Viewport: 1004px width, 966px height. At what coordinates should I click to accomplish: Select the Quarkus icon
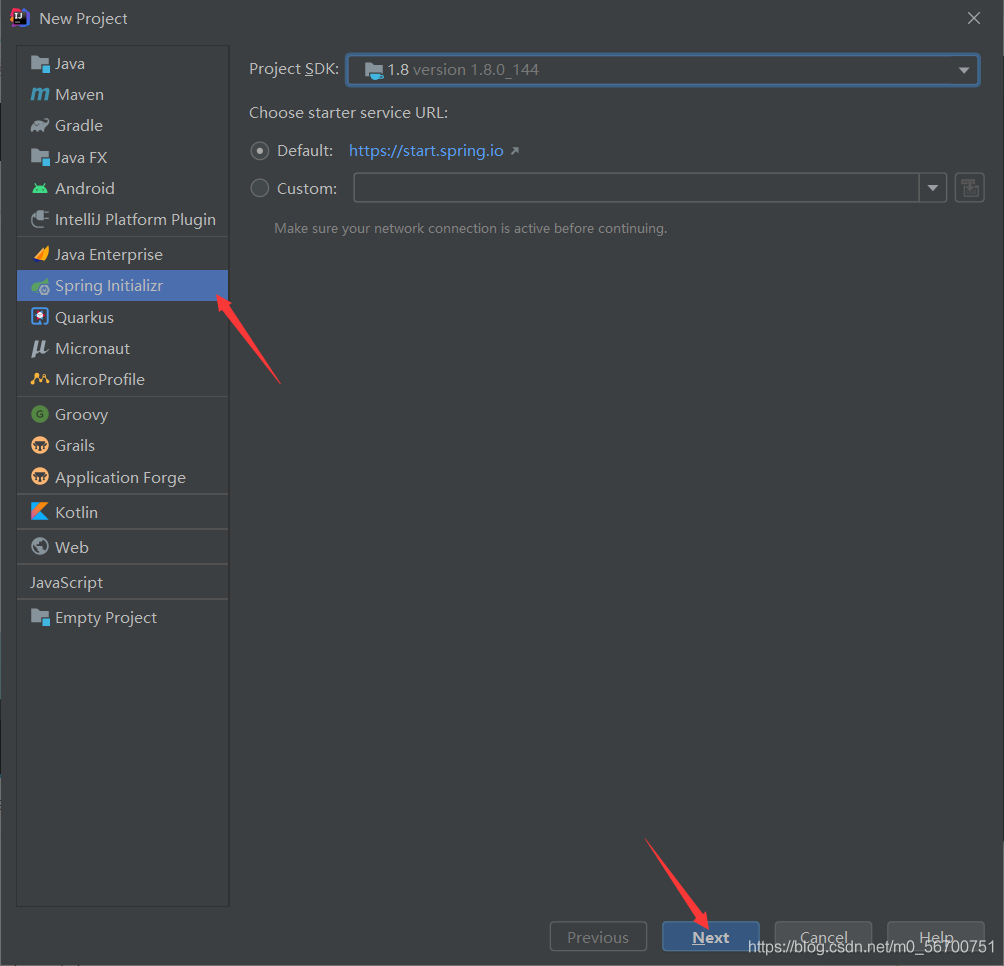pyautogui.click(x=40, y=317)
